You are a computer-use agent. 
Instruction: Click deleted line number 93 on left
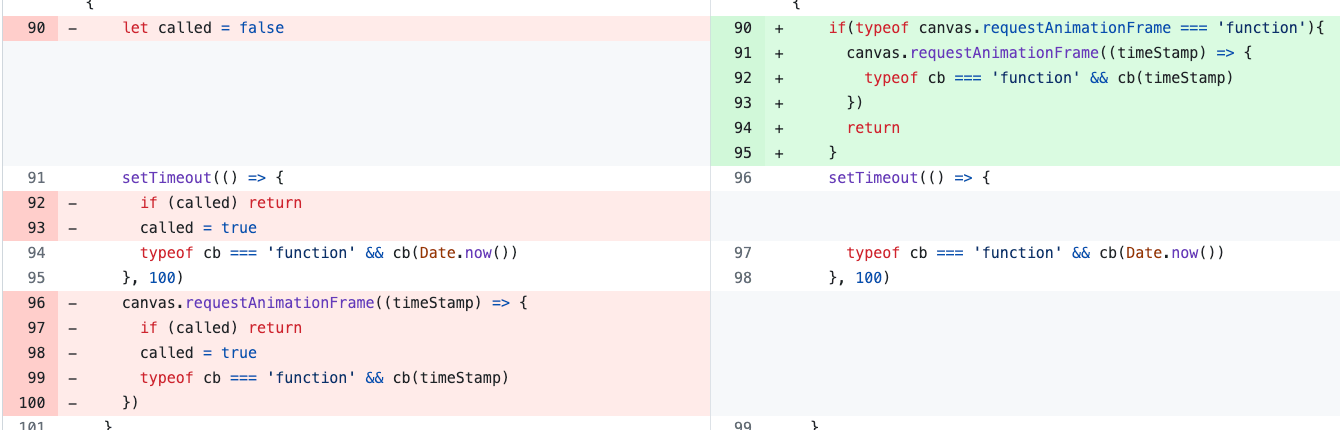click(x=36, y=228)
